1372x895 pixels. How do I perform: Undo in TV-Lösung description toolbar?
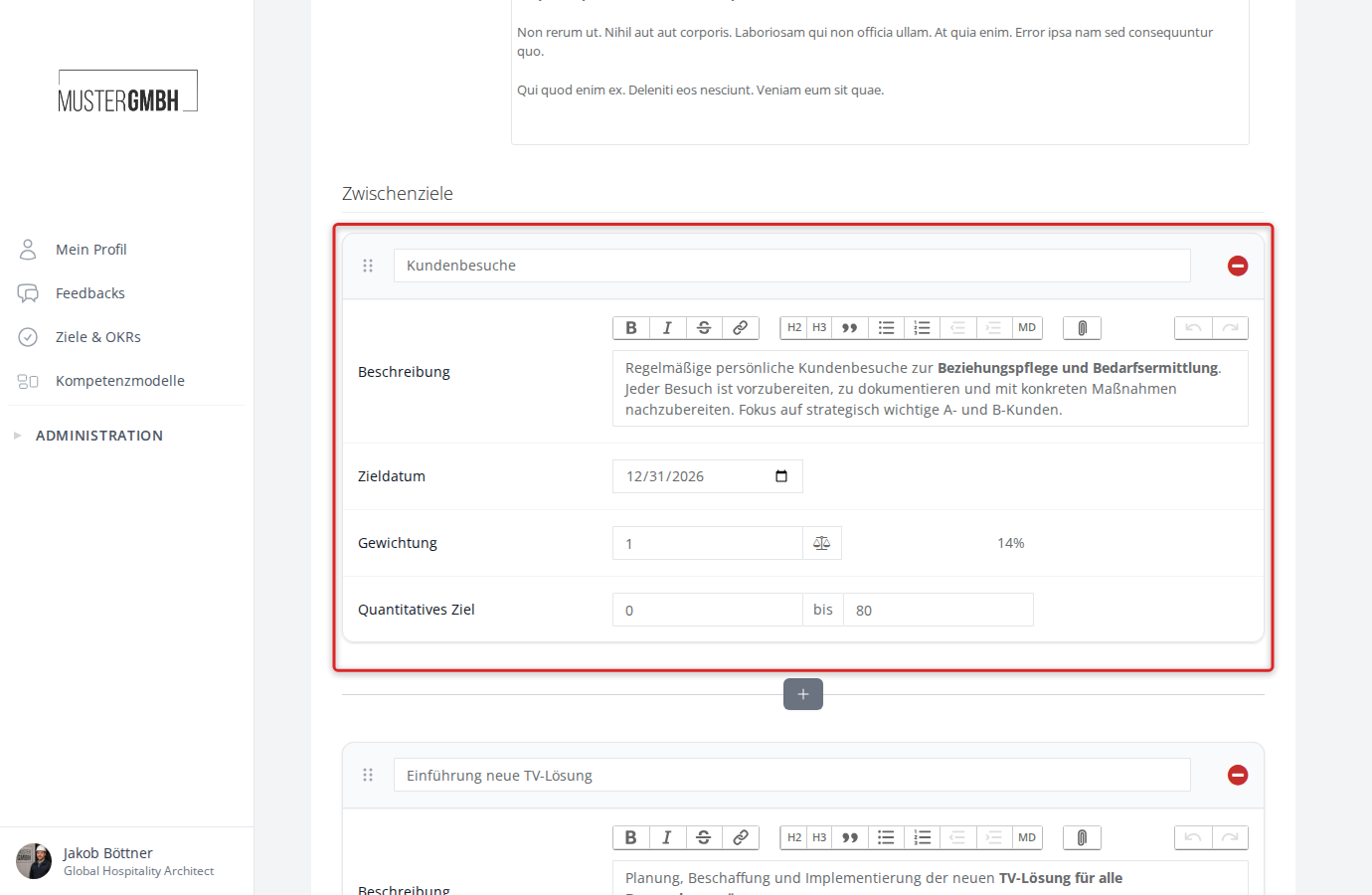1193,837
